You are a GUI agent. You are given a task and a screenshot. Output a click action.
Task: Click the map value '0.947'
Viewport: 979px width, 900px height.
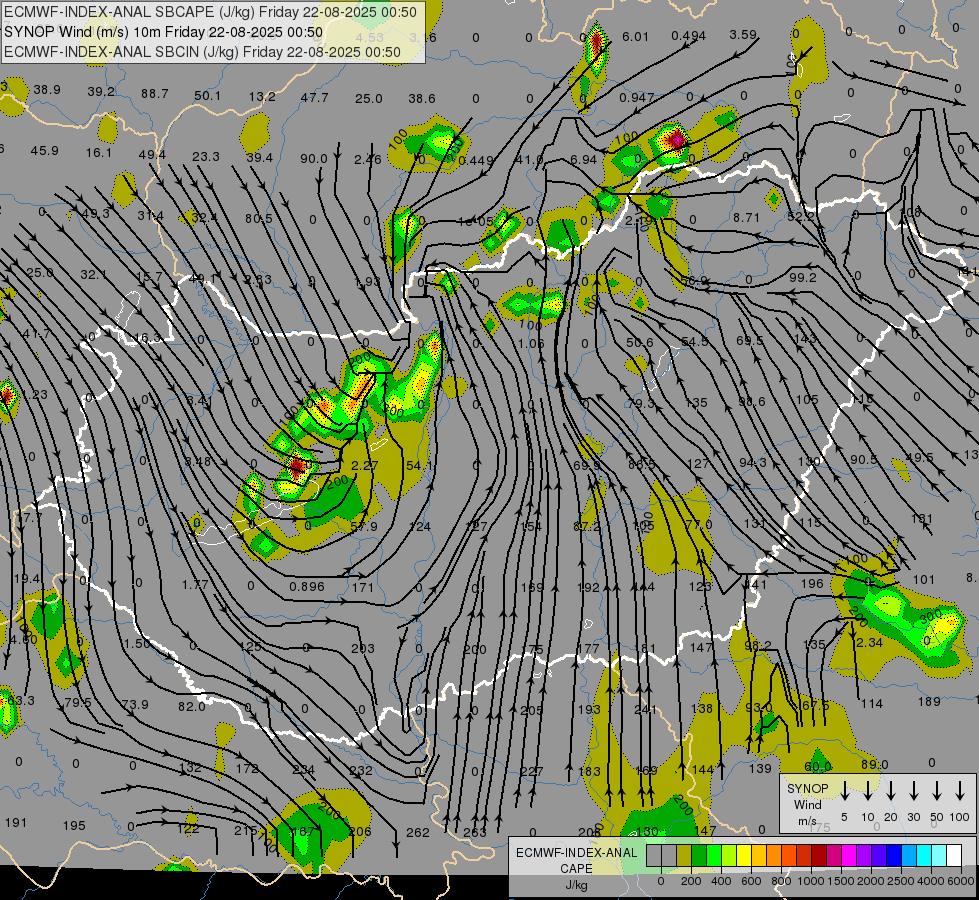(x=637, y=97)
